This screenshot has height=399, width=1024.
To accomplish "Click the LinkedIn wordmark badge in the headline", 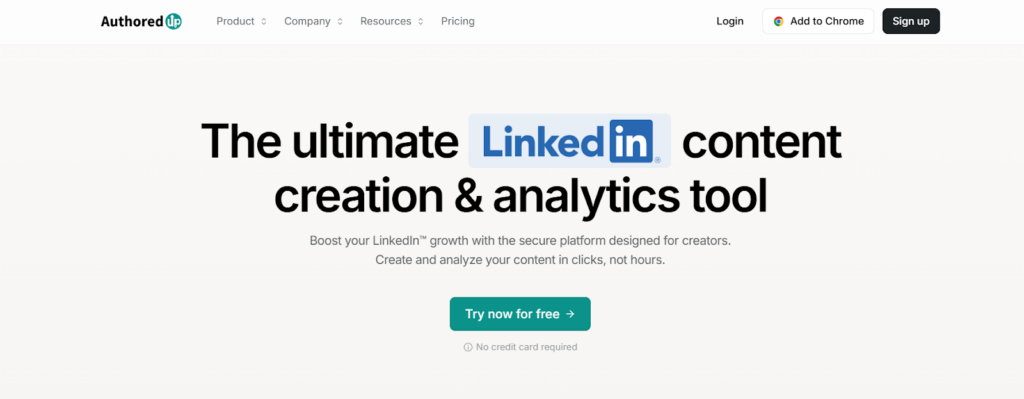I will point(569,141).
